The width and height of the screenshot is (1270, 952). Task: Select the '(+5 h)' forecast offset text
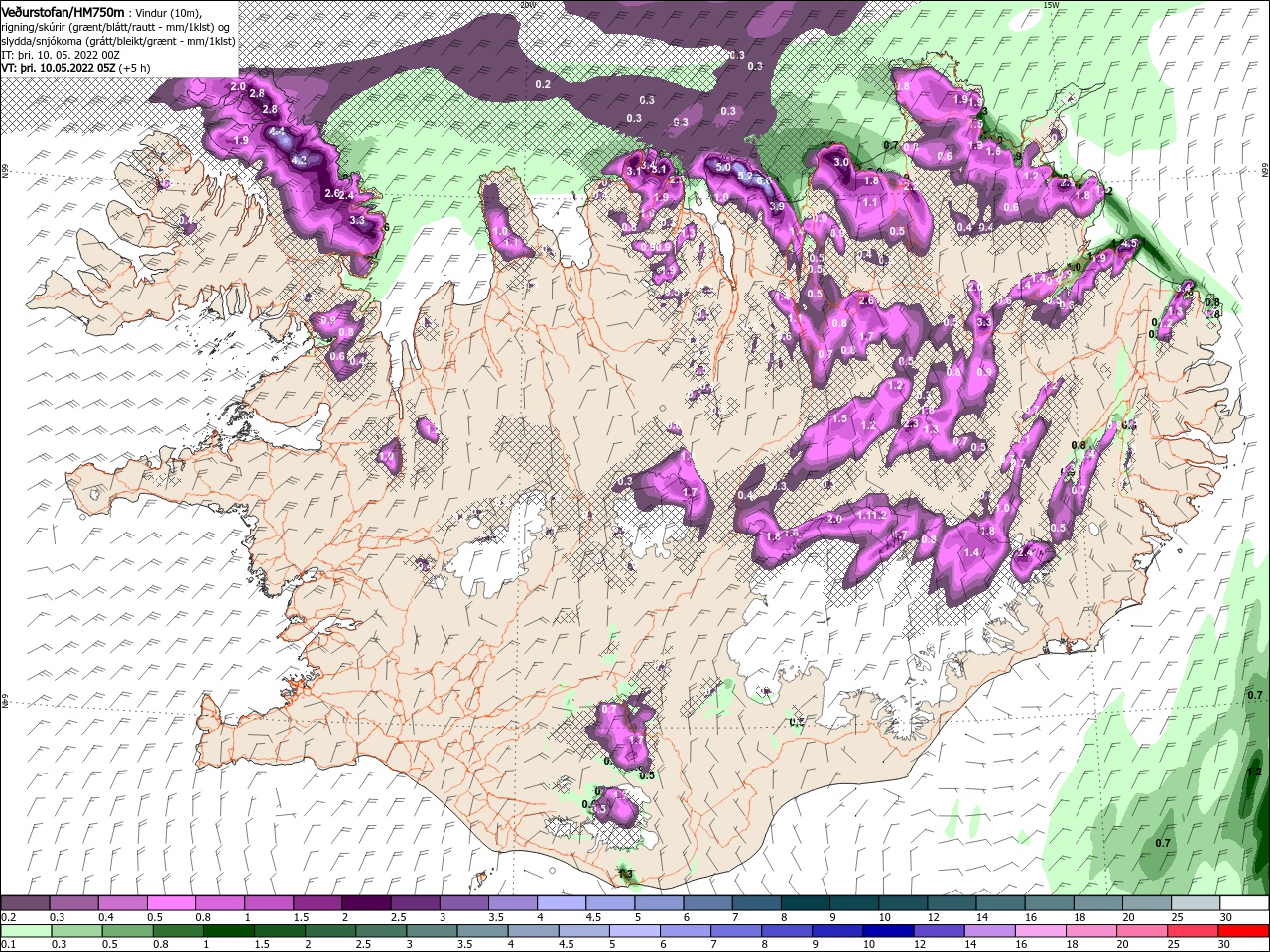[135, 68]
